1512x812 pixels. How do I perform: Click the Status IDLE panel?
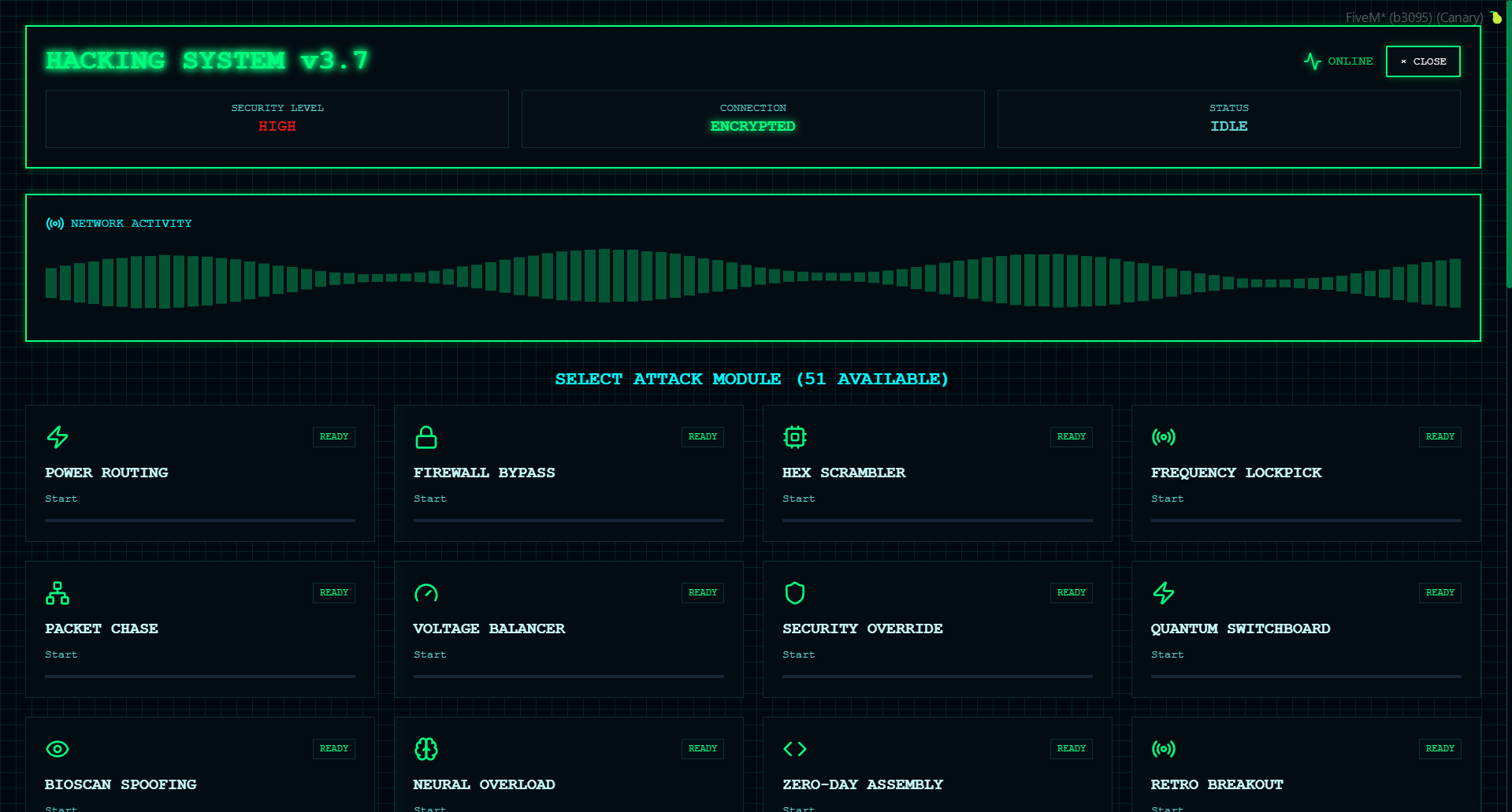coord(1229,119)
